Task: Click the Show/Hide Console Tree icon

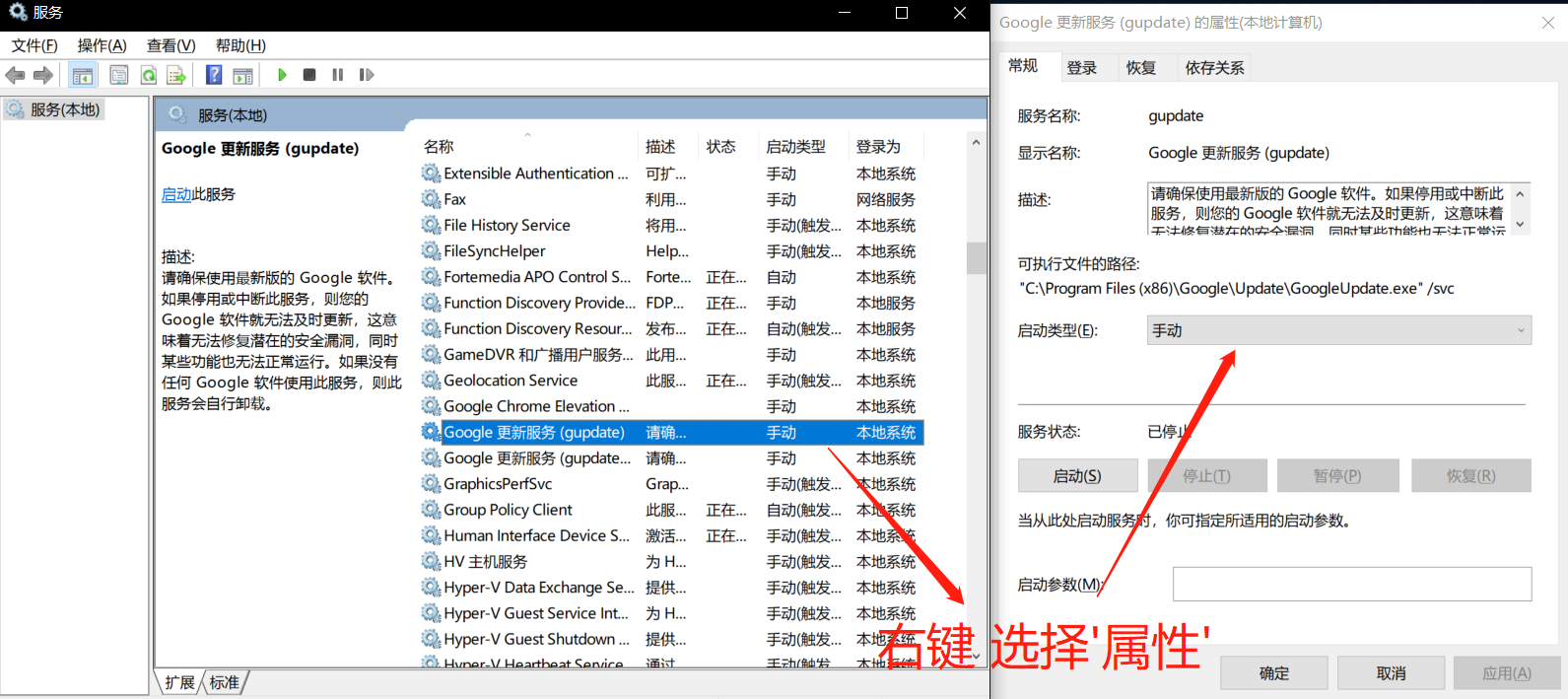Action: click(83, 75)
